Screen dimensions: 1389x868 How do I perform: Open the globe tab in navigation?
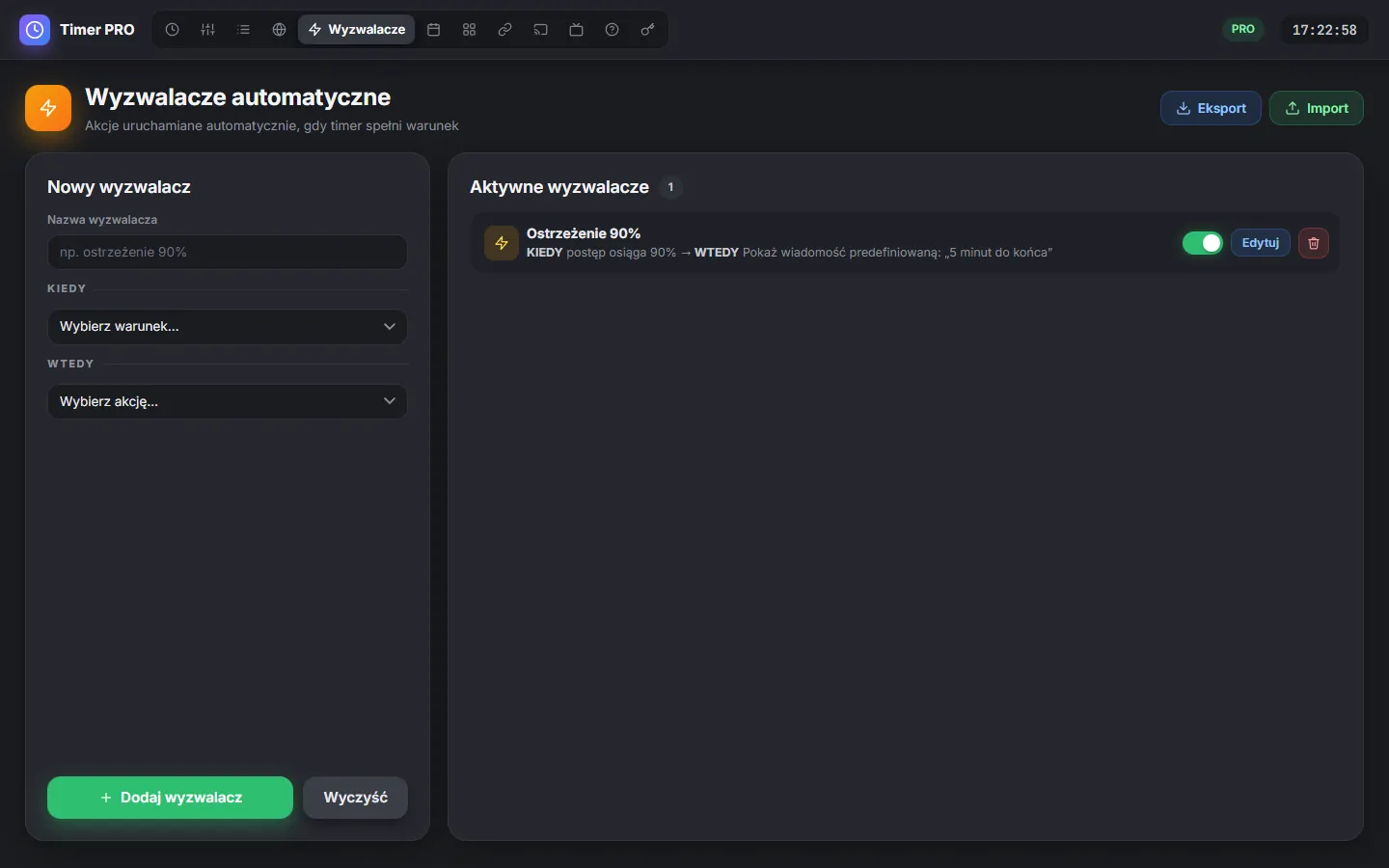point(279,30)
